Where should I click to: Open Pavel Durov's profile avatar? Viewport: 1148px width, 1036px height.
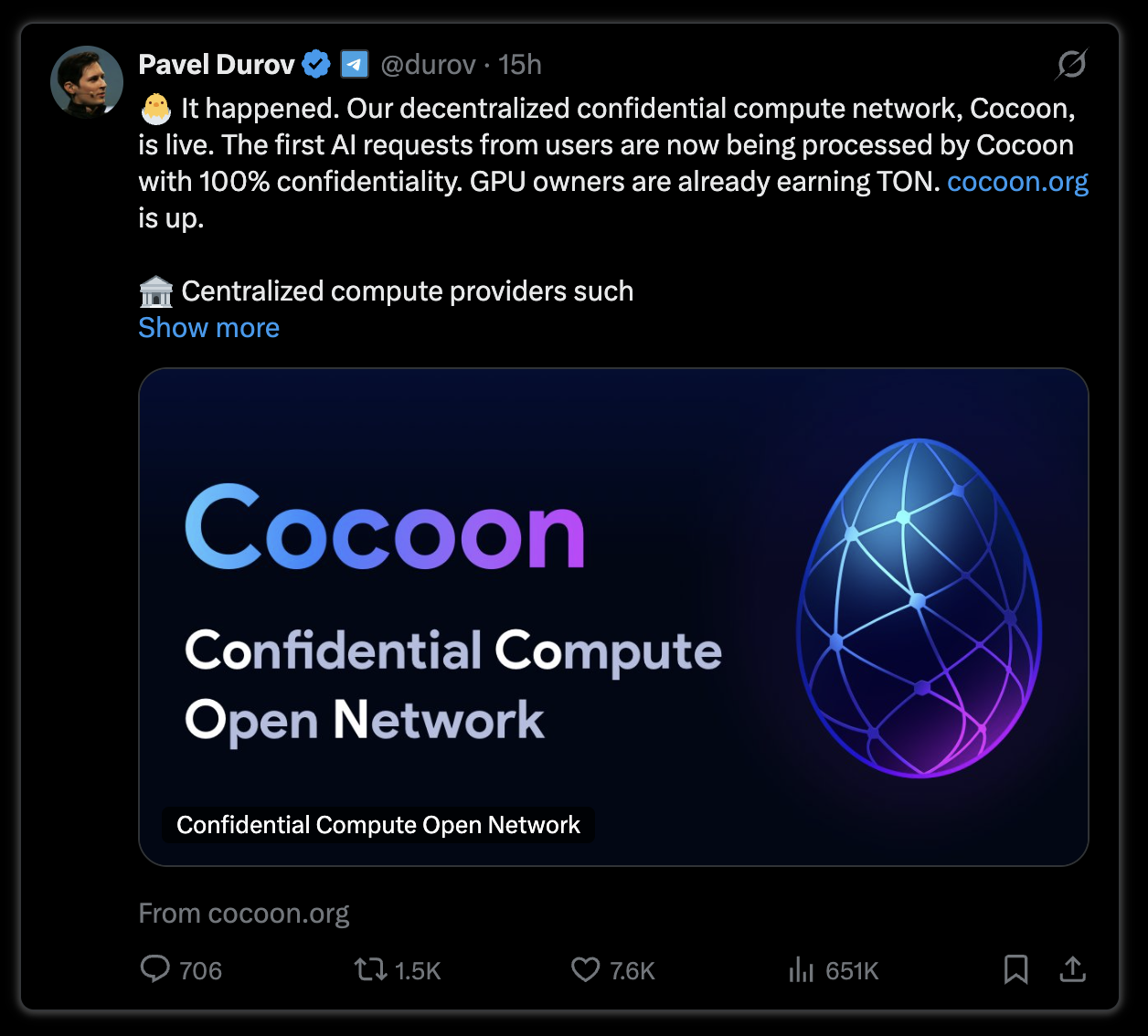pos(87,82)
